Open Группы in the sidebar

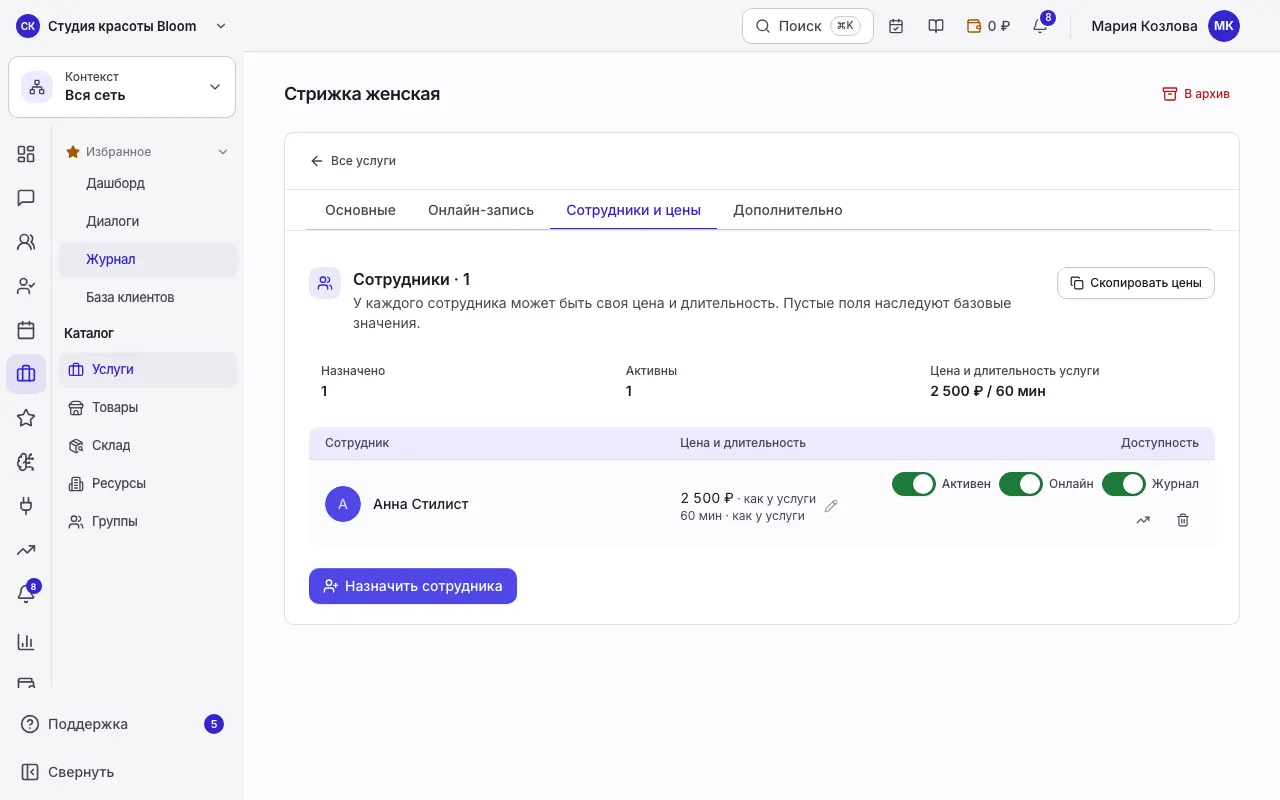[x=148, y=522]
